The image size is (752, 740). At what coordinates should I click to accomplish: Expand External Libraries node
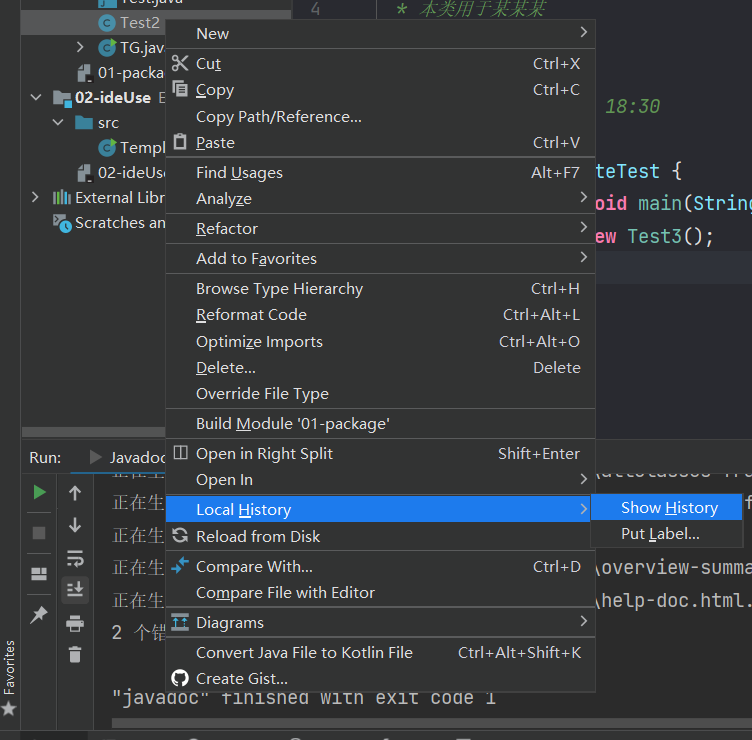(x=35, y=197)
